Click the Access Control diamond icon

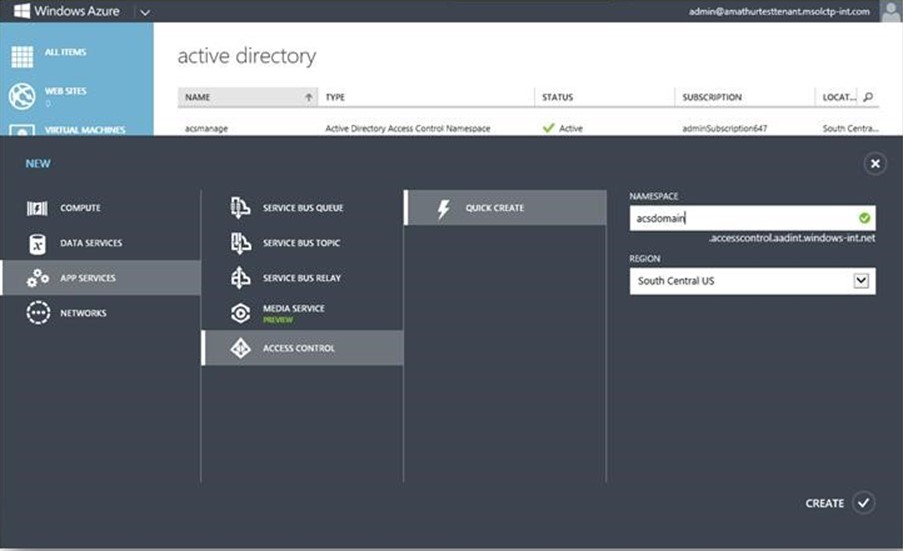pos(241,348)
